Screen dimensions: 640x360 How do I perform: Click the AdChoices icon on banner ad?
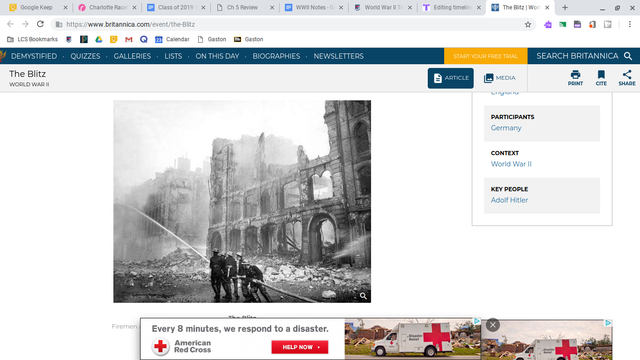click(x=476, y=321)
